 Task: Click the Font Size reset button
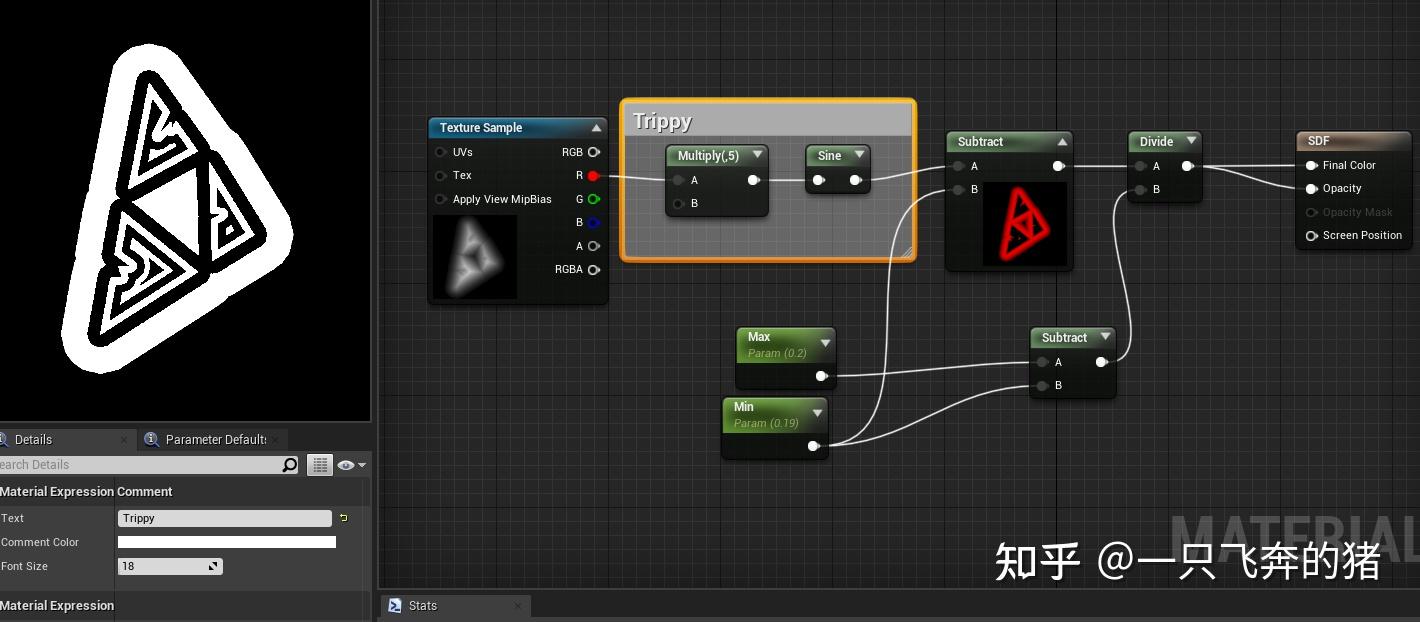tap(211, 566)
